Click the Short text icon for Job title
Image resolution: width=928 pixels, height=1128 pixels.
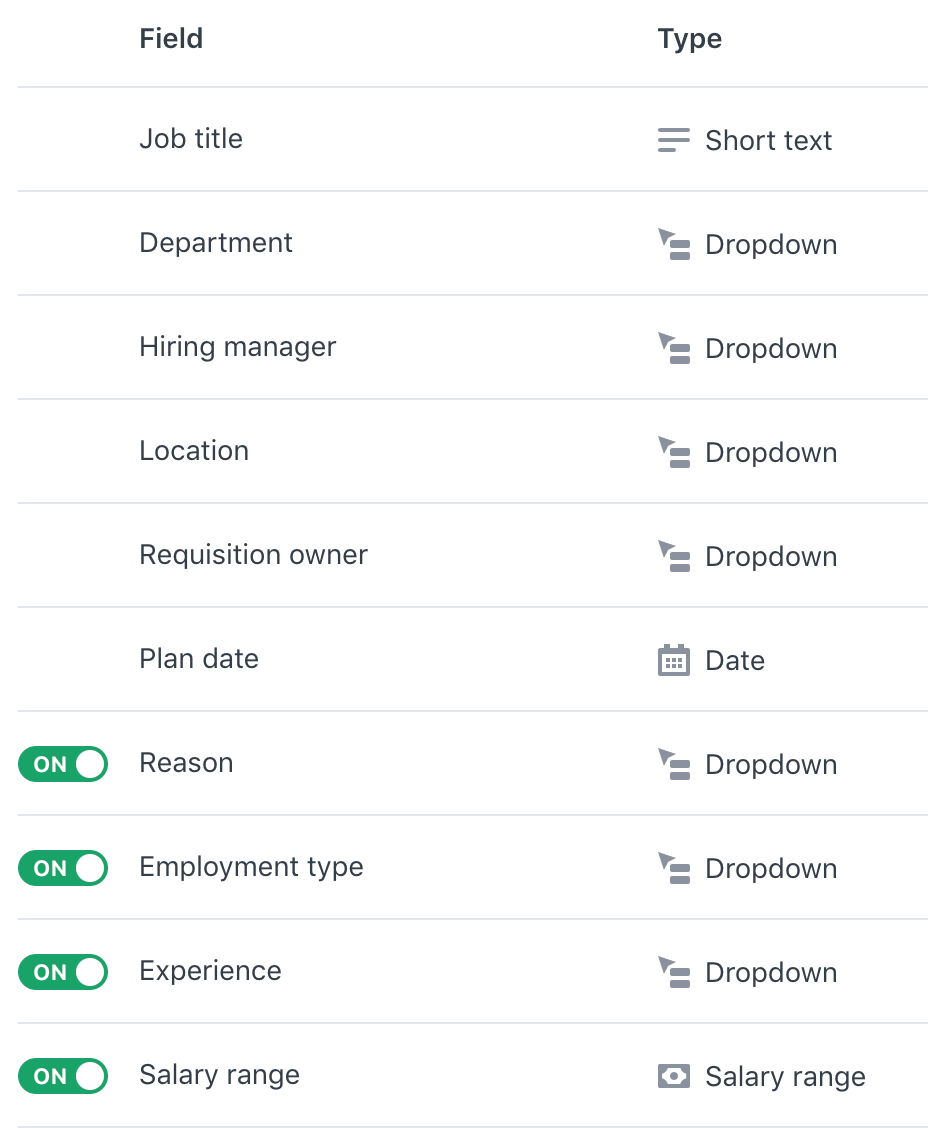coord(673,141)
